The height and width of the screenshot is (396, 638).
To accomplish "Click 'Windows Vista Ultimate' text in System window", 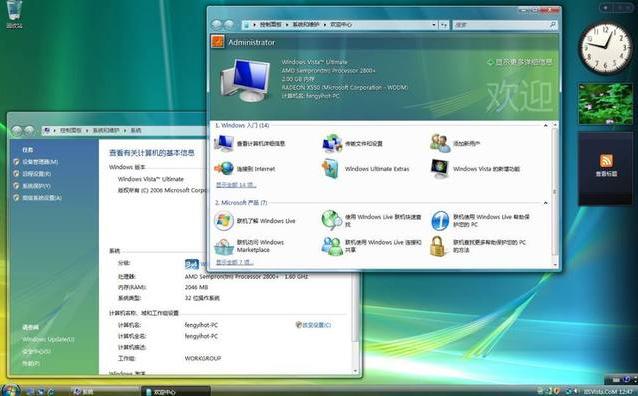I will click(151, 179).
